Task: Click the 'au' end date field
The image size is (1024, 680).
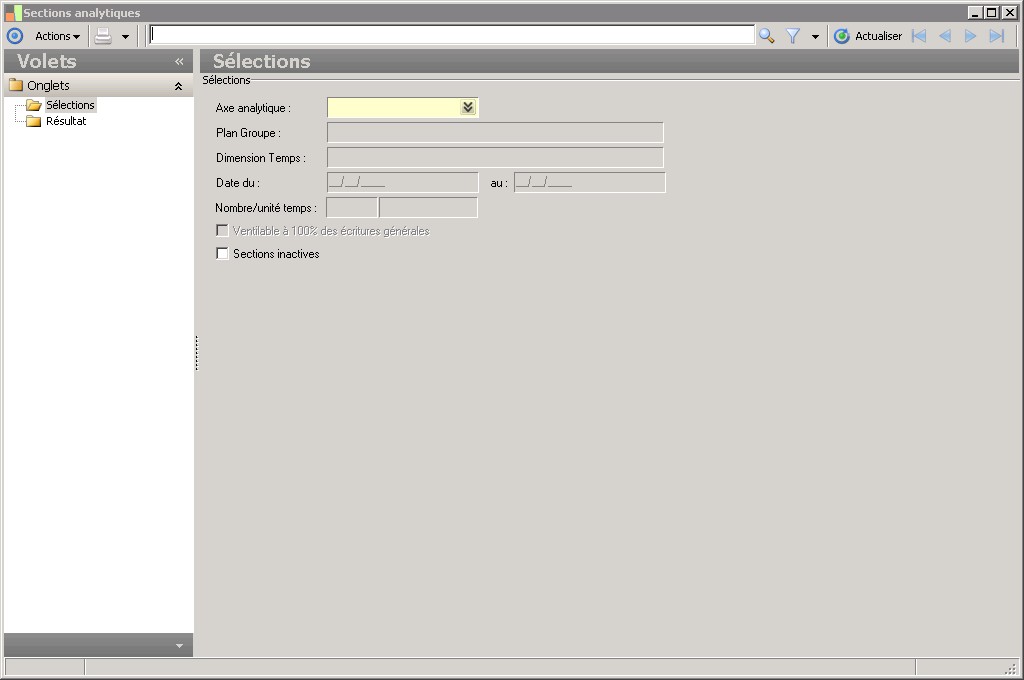Action: point(590,182)
